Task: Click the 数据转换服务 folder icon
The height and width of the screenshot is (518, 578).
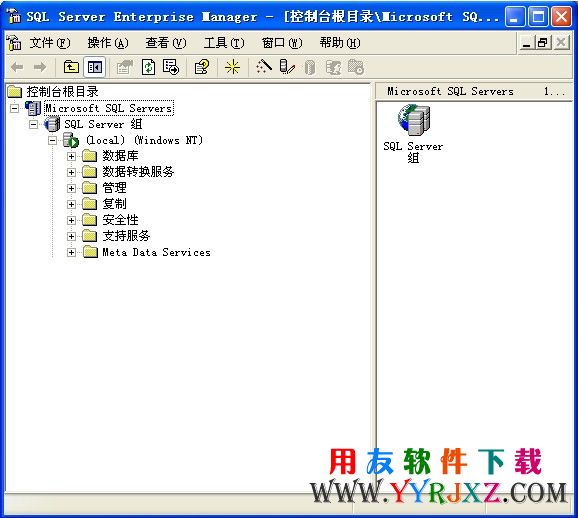Action: (90, 172)
